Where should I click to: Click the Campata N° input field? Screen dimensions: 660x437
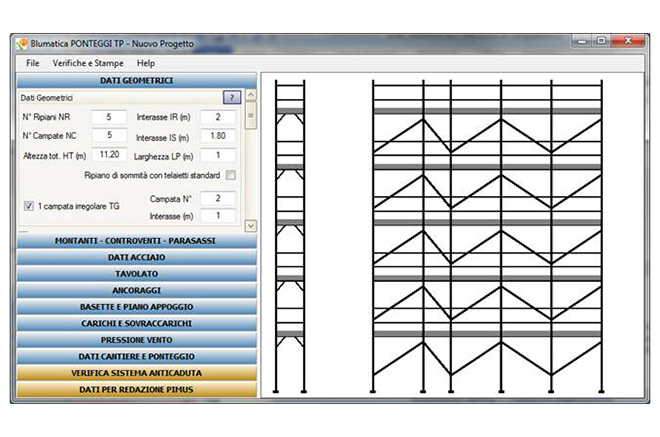pos(218,198)
